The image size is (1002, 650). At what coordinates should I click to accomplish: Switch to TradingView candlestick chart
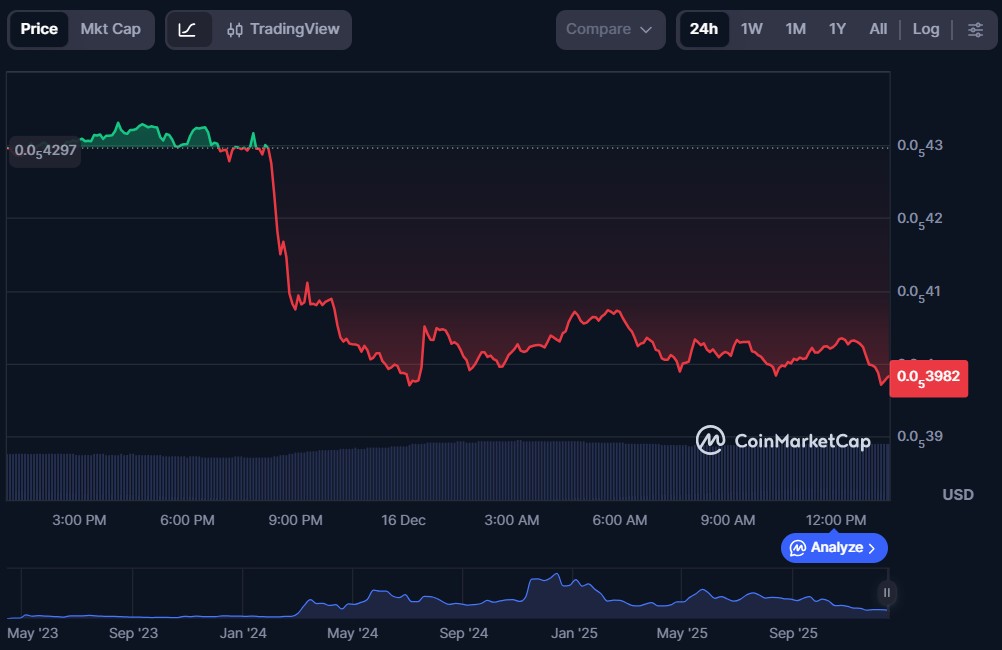click(283, 29)
